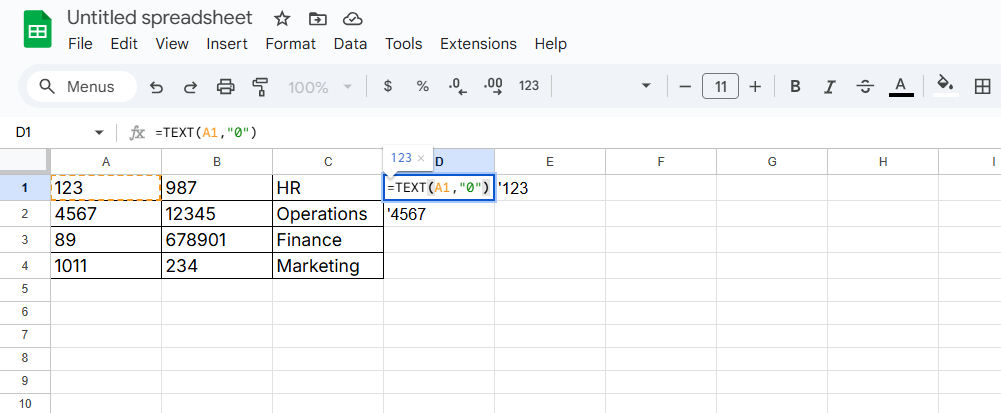The width and height of the screenshot is (1001, 413).
Task: Expand the zoom 100% dropdown
Action: point(320,87)
